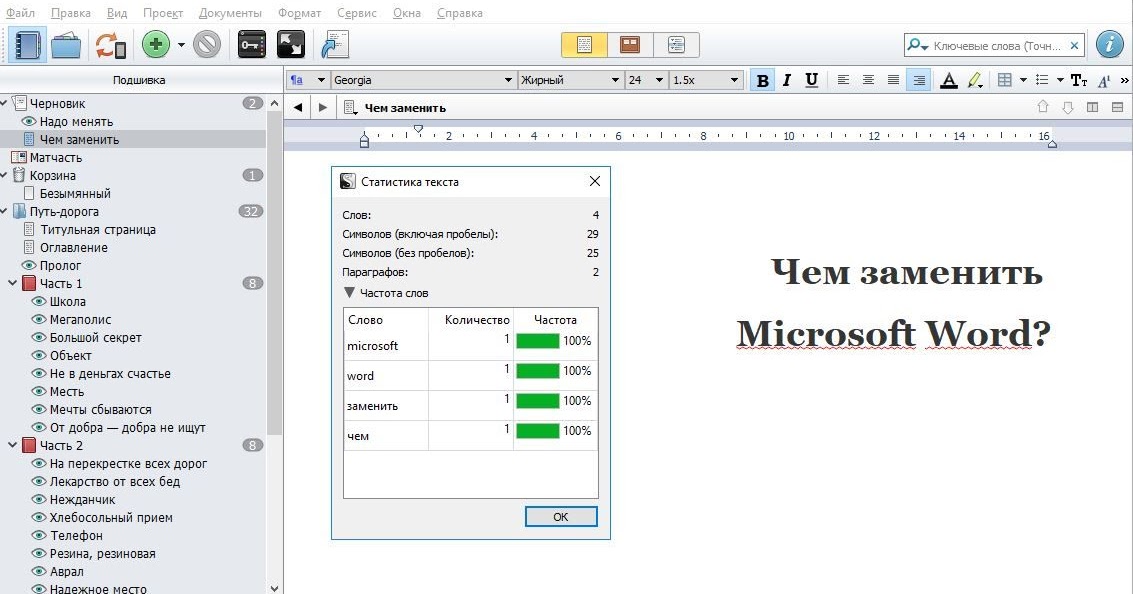Sort by the Частота column header
The image size is (1133, 594).
[x=555, y=319]
